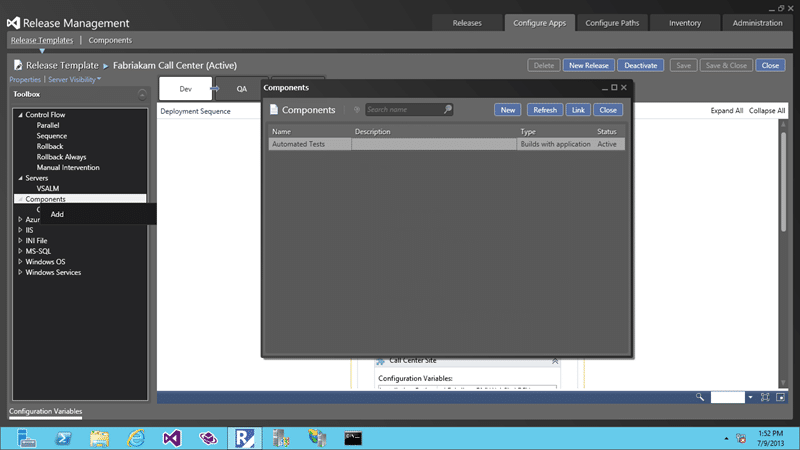Click the search magnifier in Components dialog
The image size is (800, 450).
(447, 109)
